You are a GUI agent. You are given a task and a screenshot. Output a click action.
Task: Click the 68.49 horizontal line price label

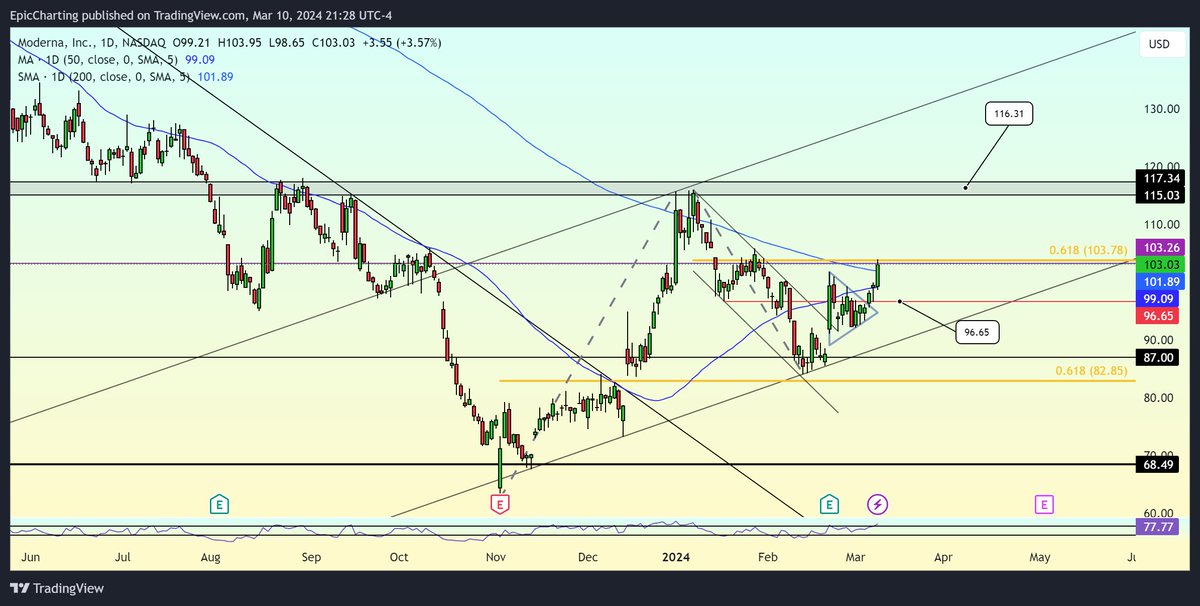1159,464
